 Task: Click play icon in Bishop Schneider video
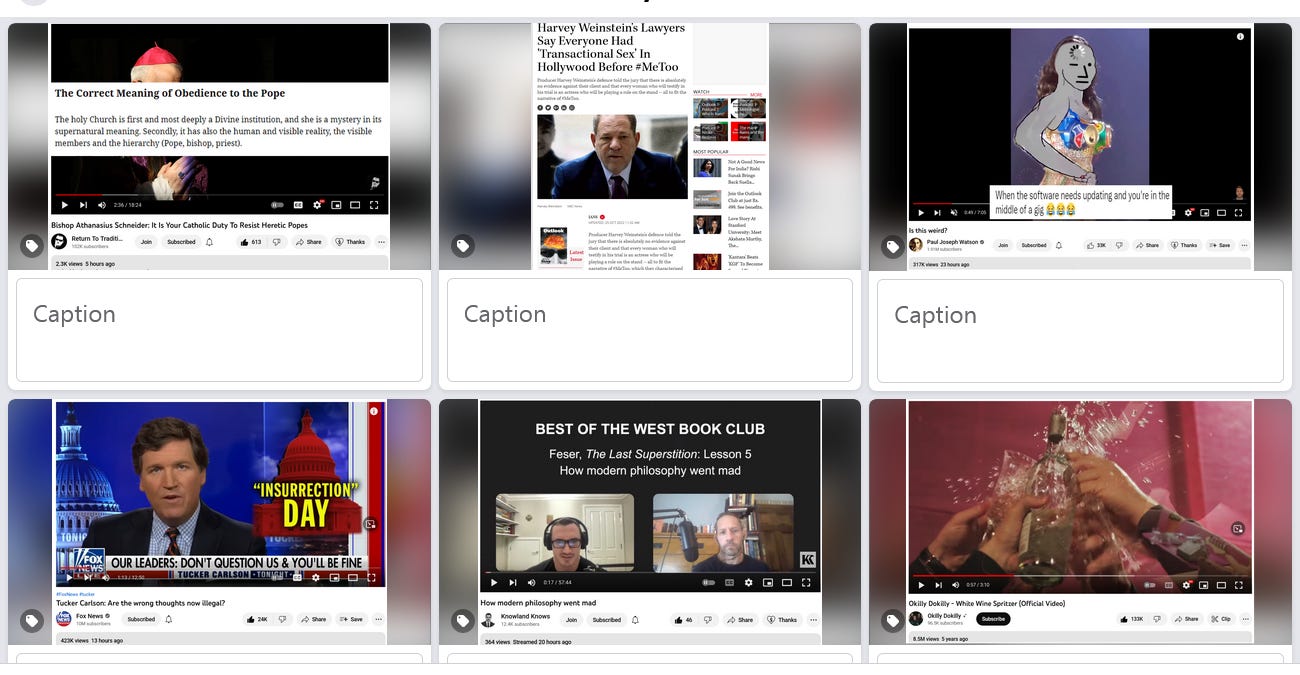(65, 205)
